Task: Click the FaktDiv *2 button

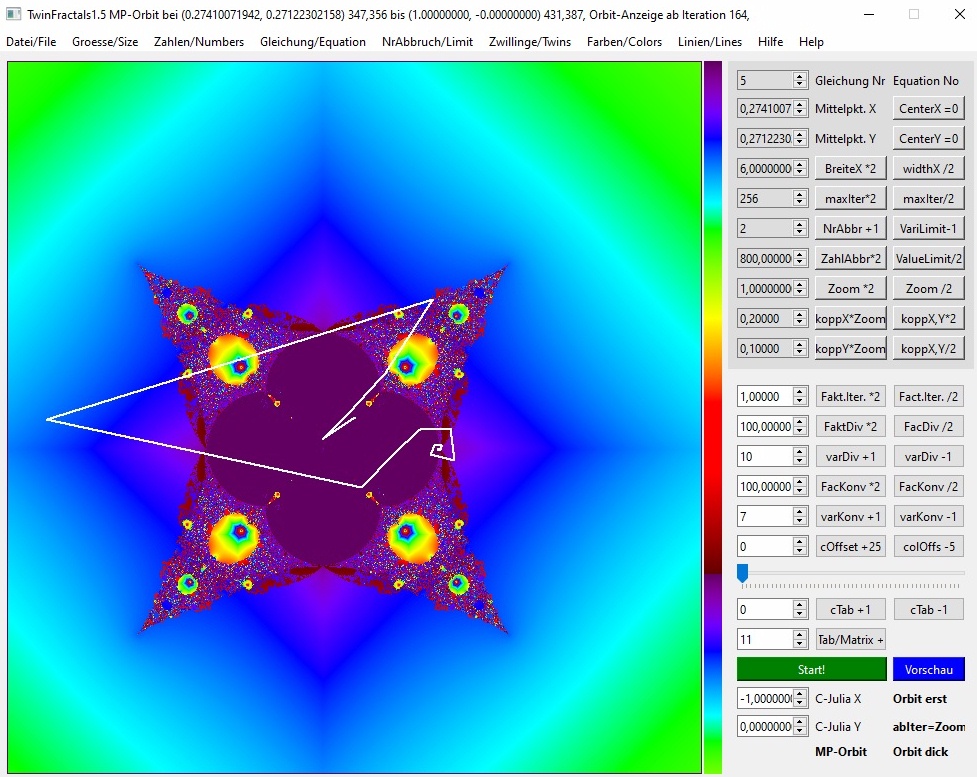Action: tap(851, 426)
